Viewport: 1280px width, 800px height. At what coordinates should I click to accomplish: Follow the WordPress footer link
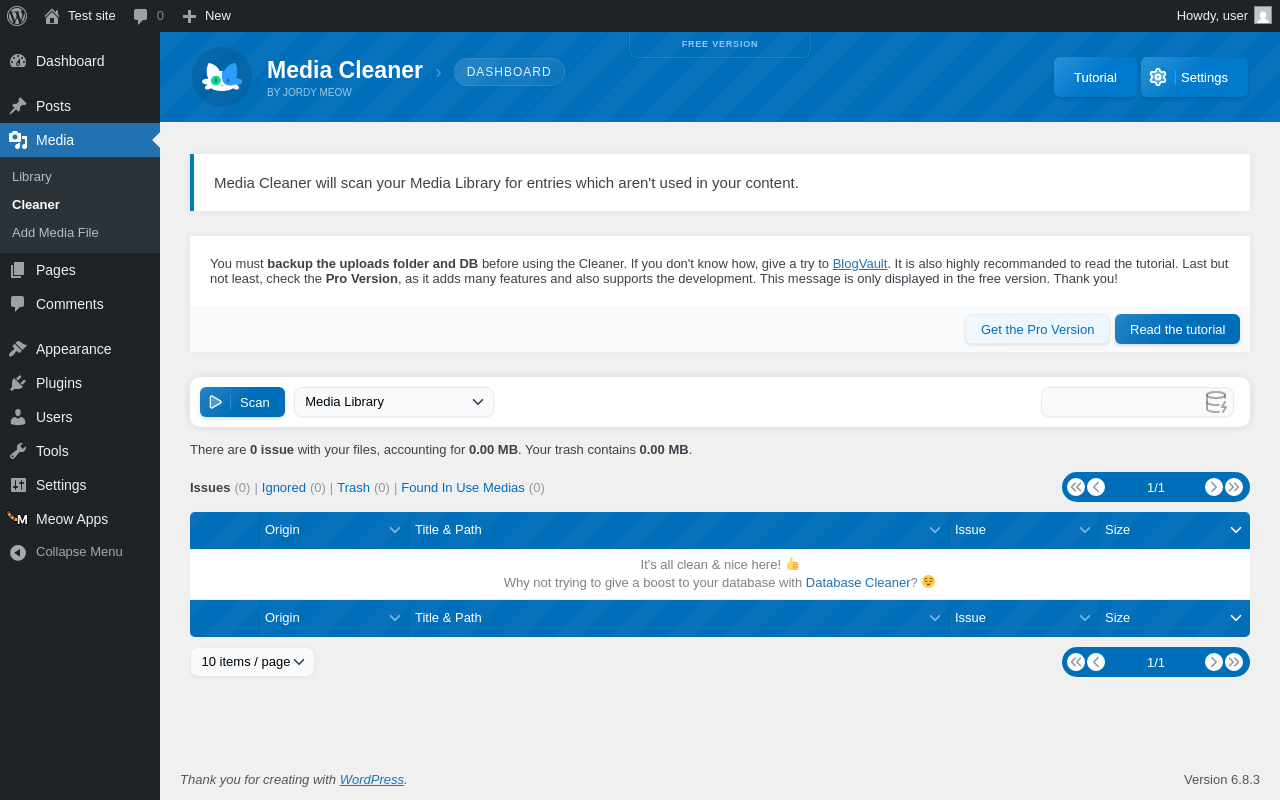pos(372,780)
